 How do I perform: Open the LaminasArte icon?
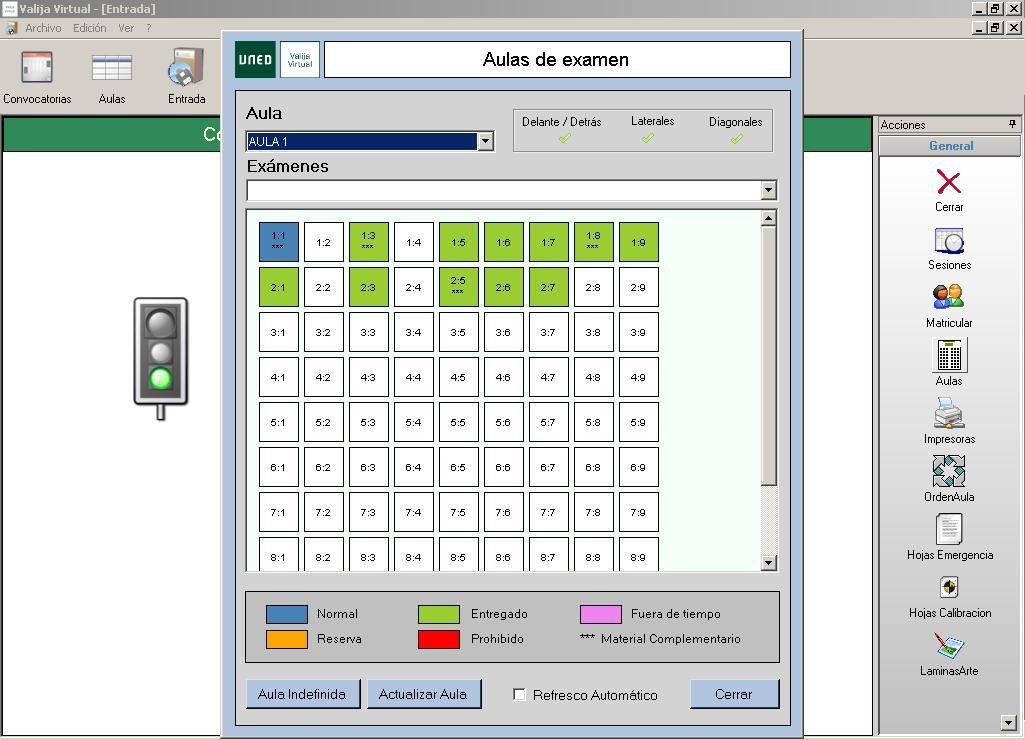[948, 646]
